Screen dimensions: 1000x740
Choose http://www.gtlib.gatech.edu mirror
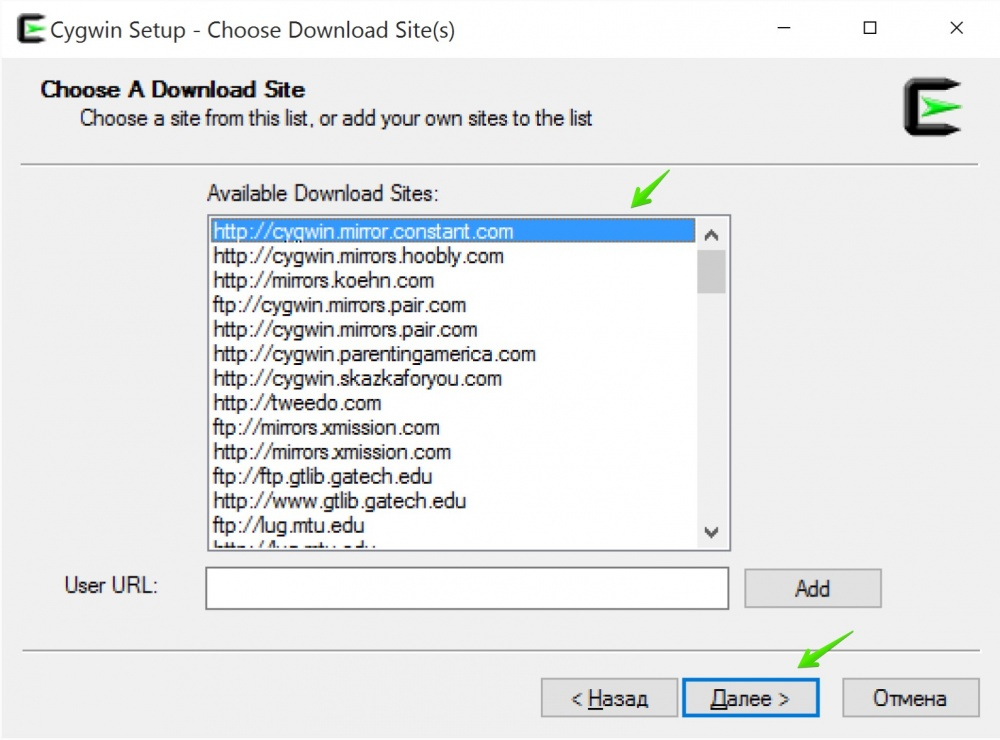[x=453, y=501]
